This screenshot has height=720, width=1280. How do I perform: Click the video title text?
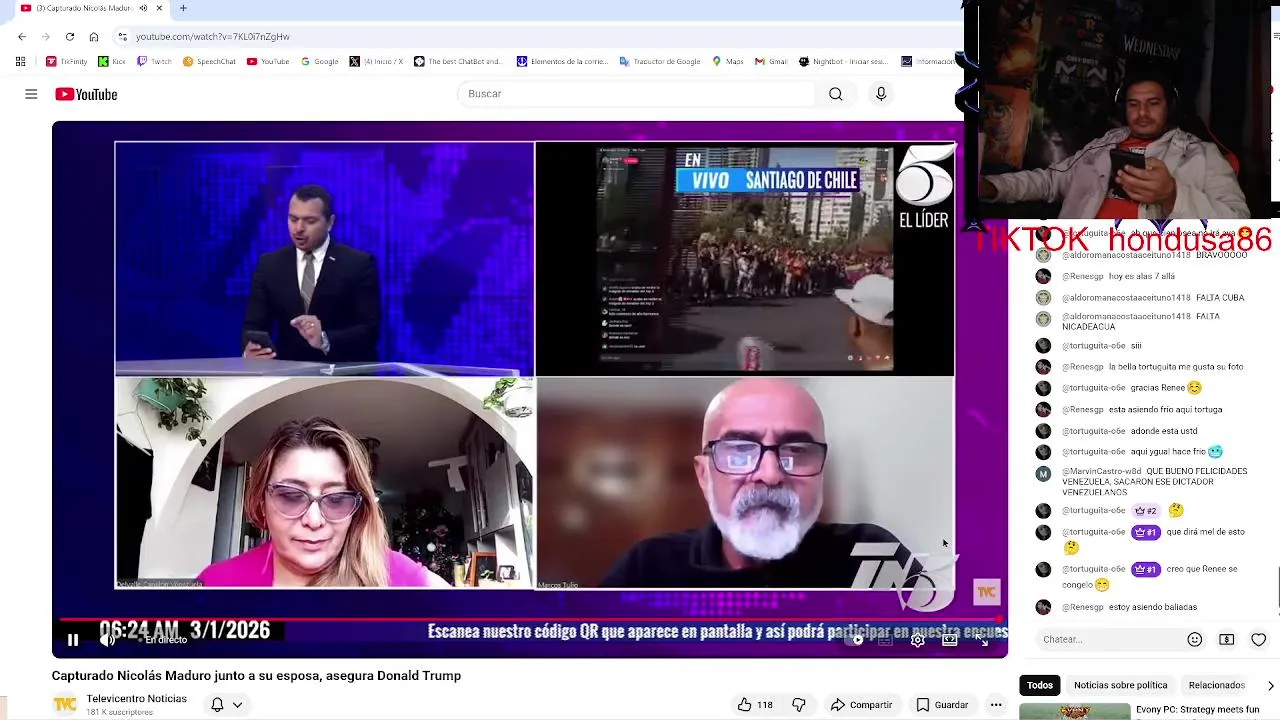(256, 676)
